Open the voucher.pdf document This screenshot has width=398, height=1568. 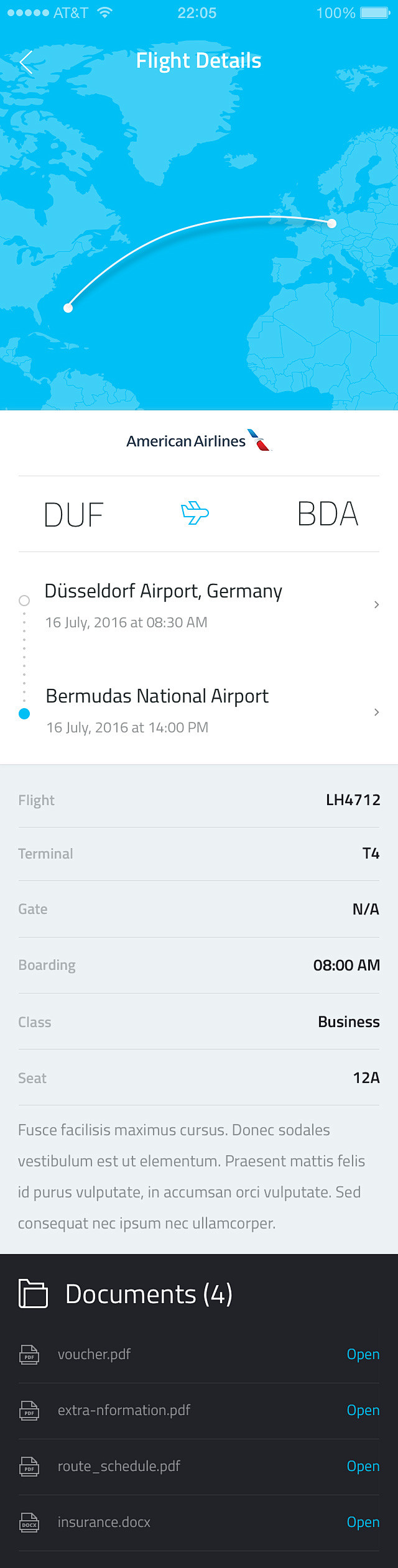(x=363, y=1354)
